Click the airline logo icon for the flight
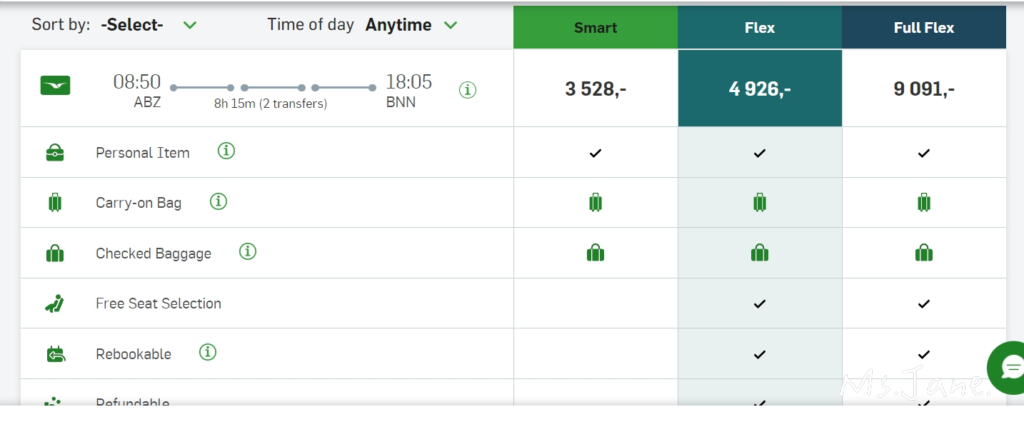 pos(55,86)
